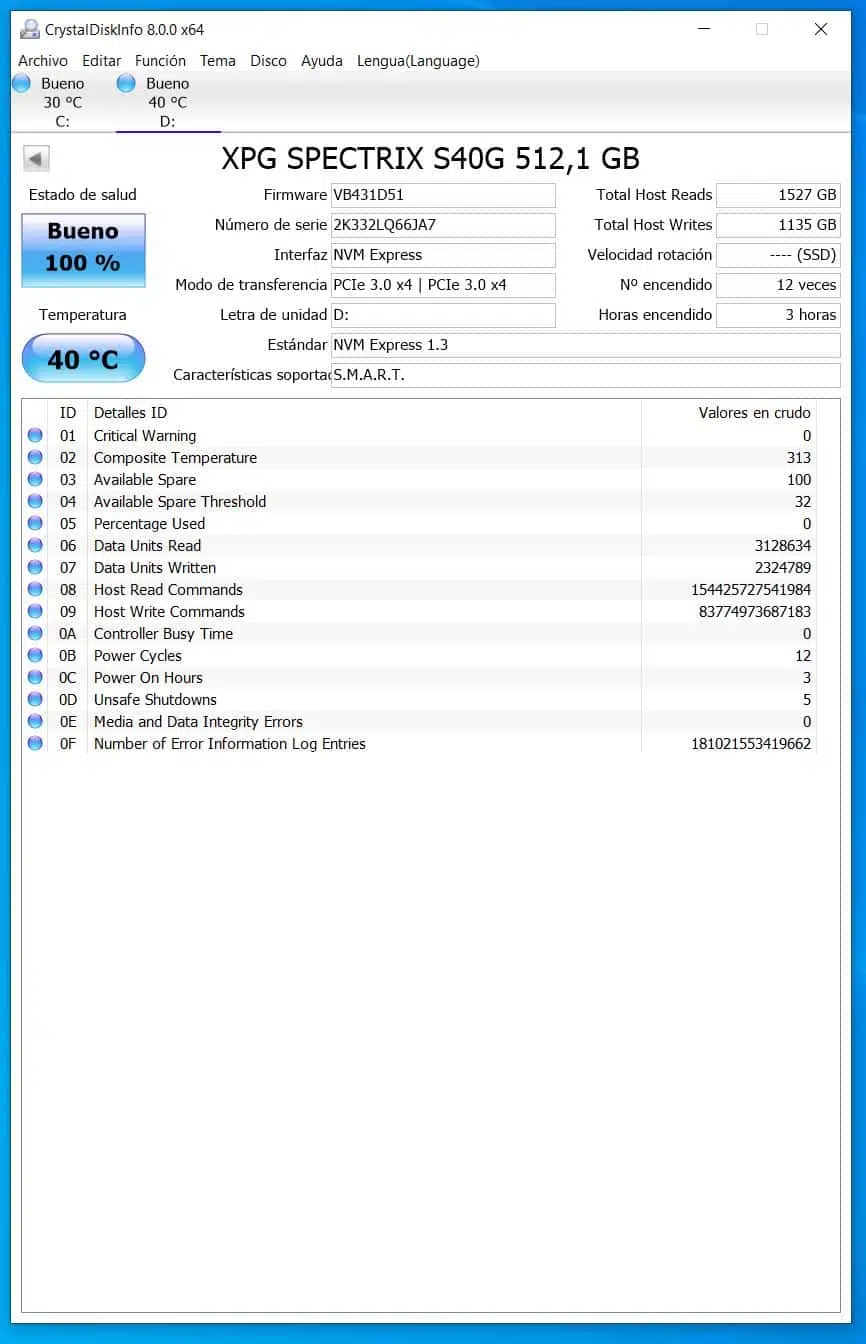
Task: Click status orb of Host Write Commands row
Action: [35, 611]
